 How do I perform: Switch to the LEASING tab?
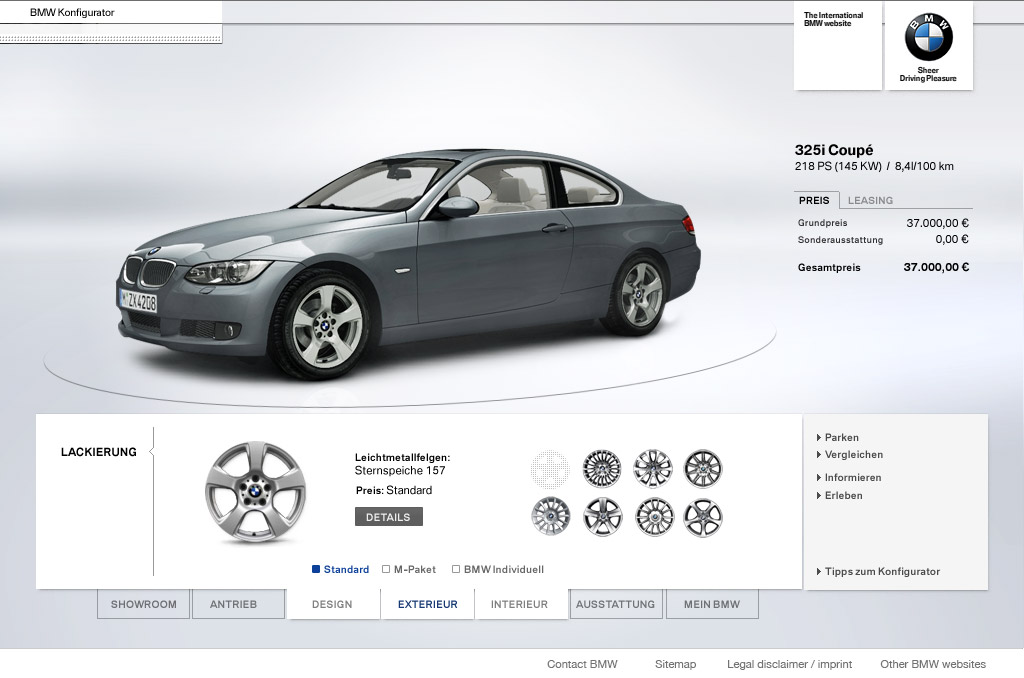point(870,201)
